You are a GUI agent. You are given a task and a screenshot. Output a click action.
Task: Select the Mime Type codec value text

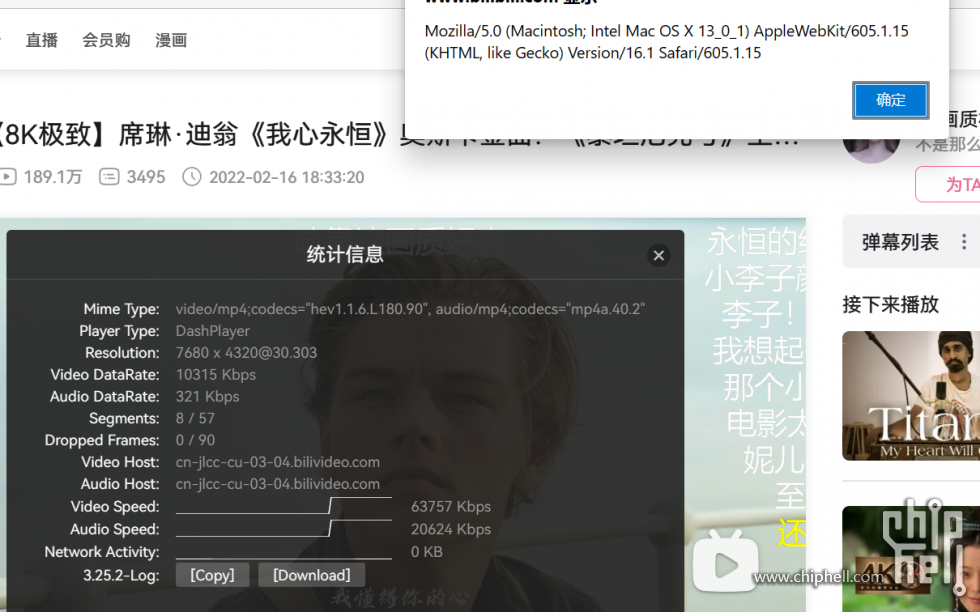coord(410,309)
